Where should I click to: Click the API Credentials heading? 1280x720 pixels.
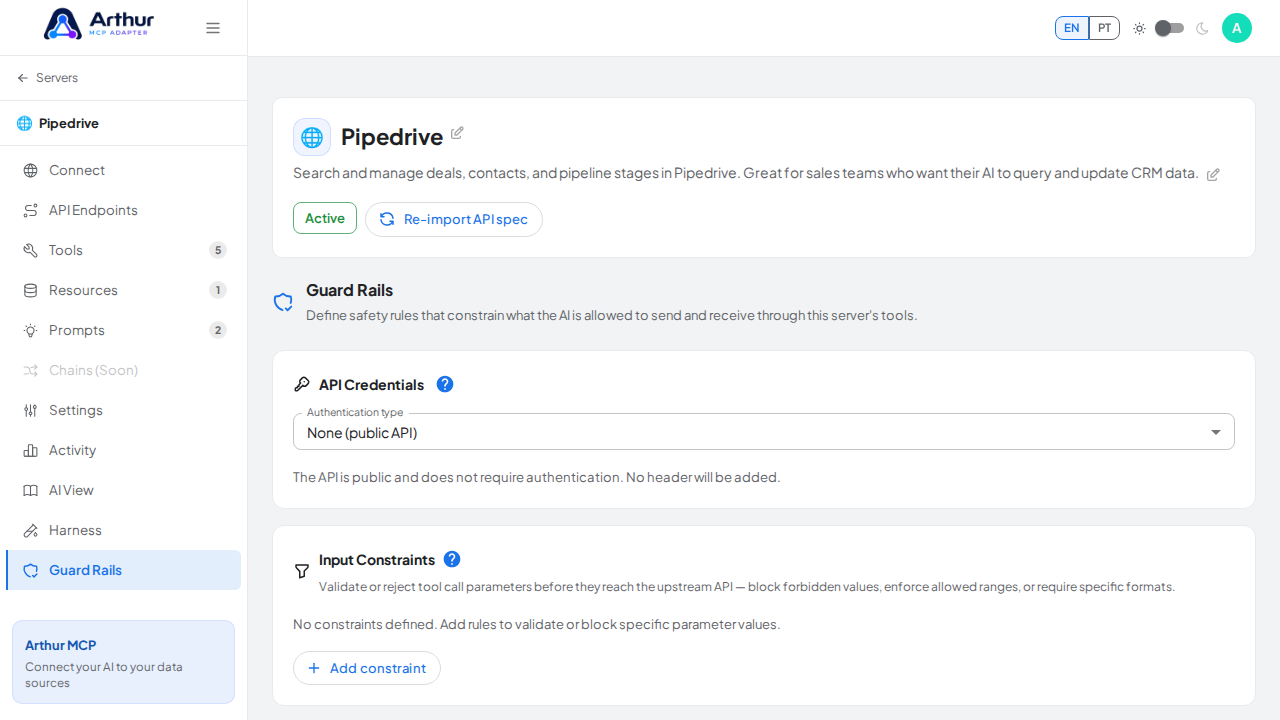point(372,385)
